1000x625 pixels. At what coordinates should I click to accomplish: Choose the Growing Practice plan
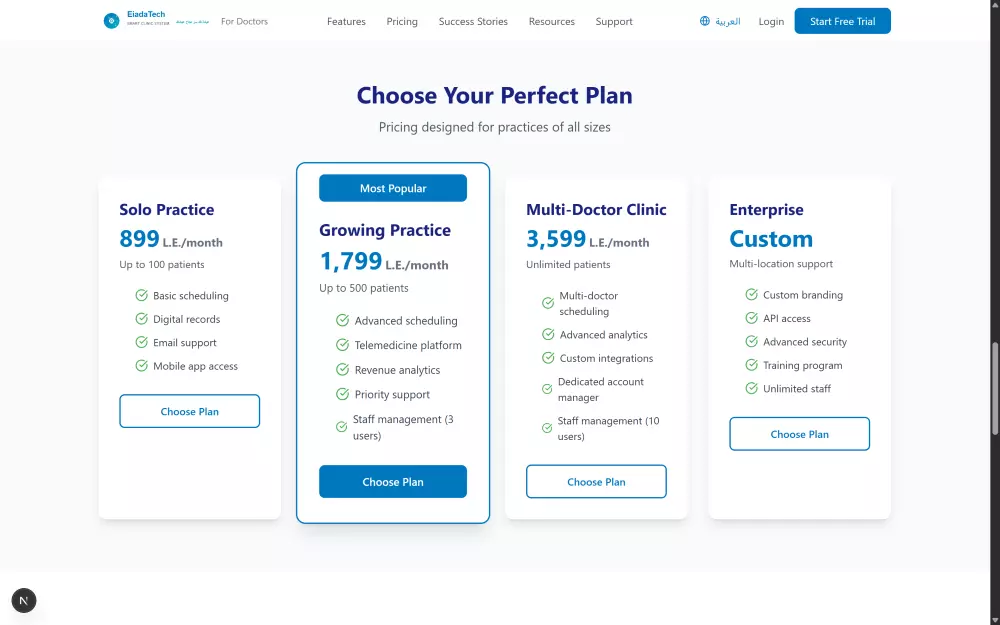coord(393,481)
